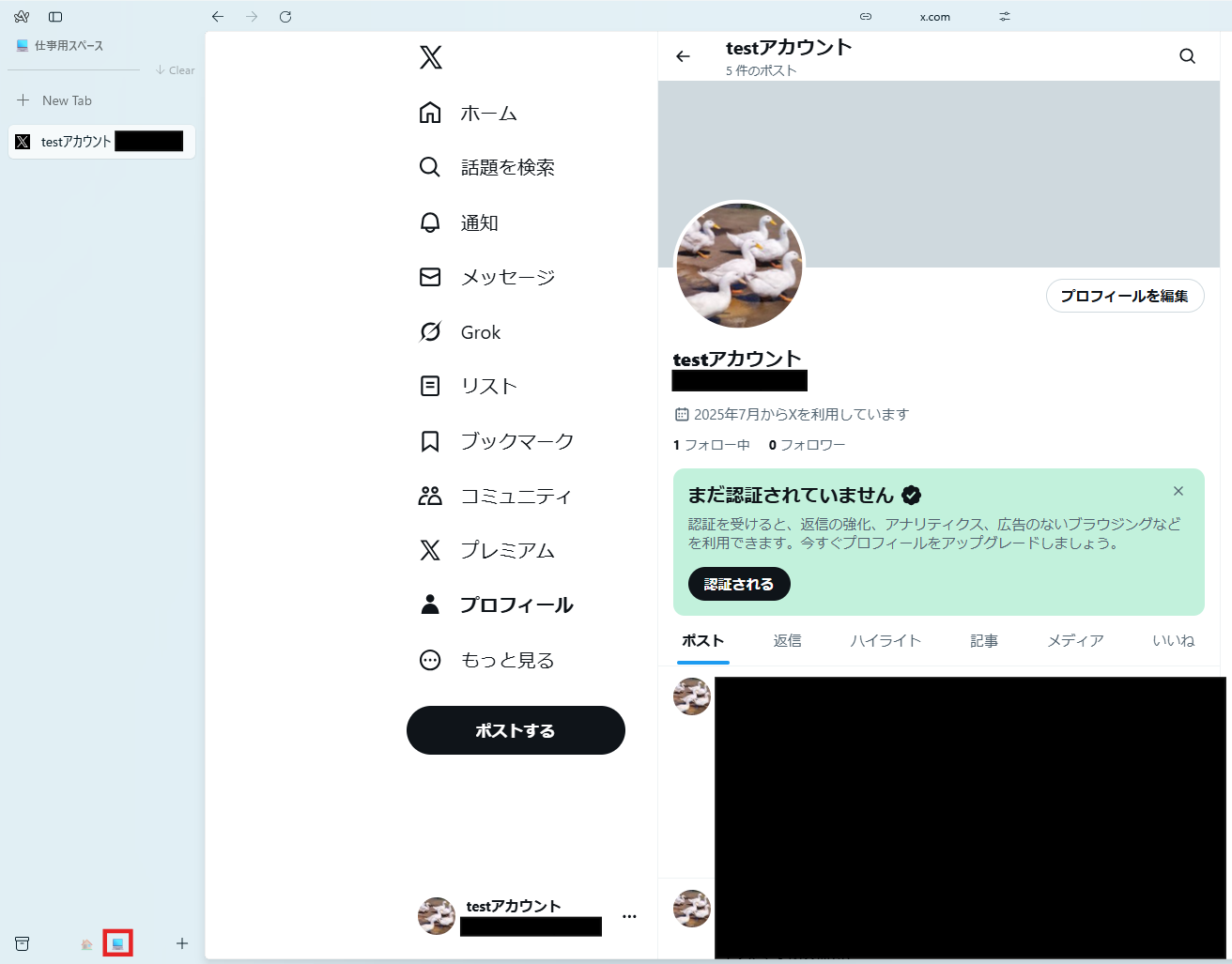The height and width of the screenshot is (964, 1232).
Task: Open the three-dot account menu icon
Action: (x=629, y=916)
